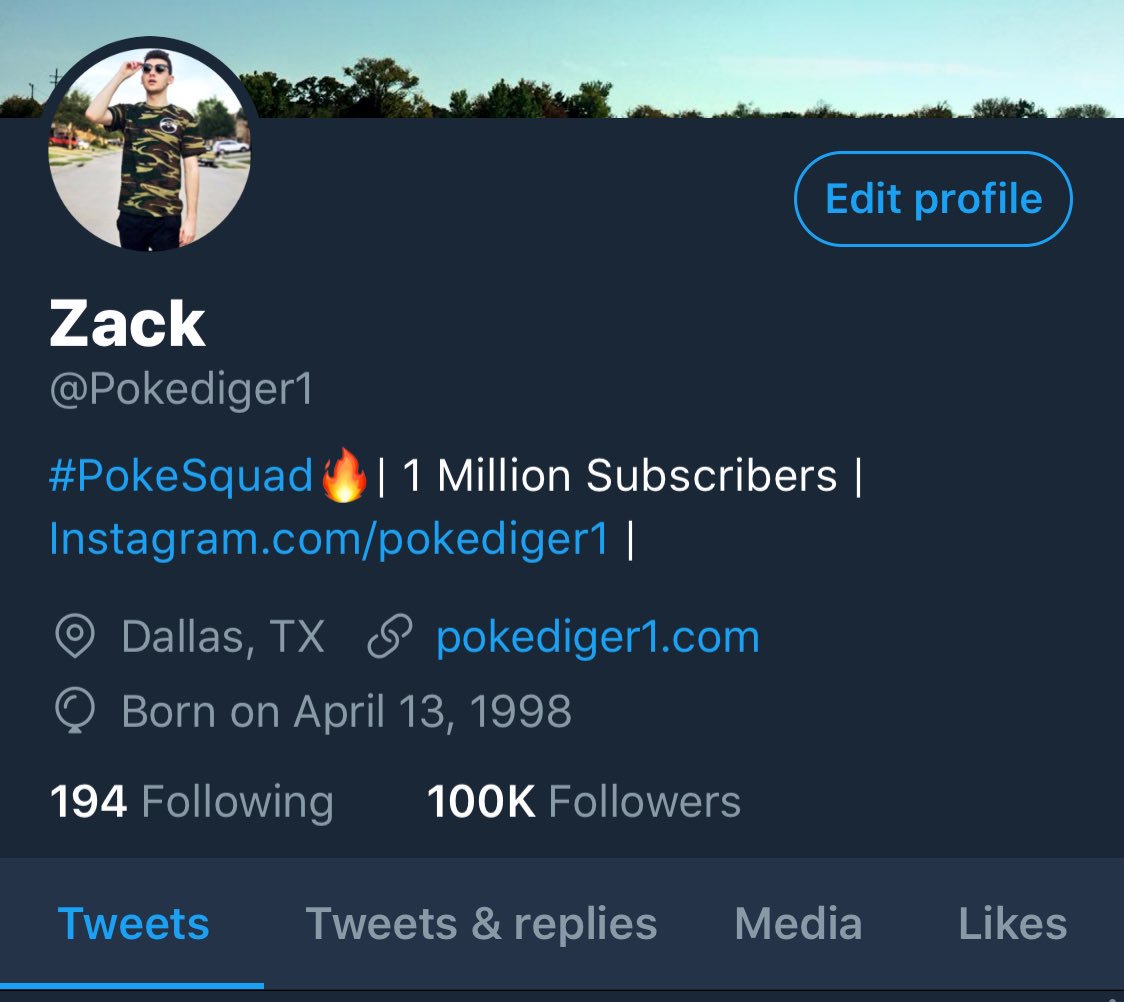View the 194 Following list
The height and width of the screenshot is (1002, 1124).
[191, 801]
